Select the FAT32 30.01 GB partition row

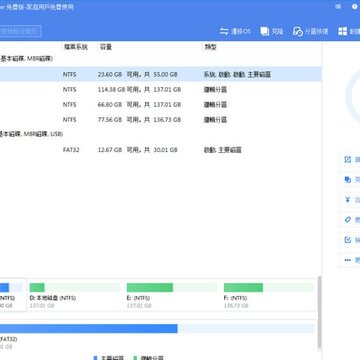point(160,150)
